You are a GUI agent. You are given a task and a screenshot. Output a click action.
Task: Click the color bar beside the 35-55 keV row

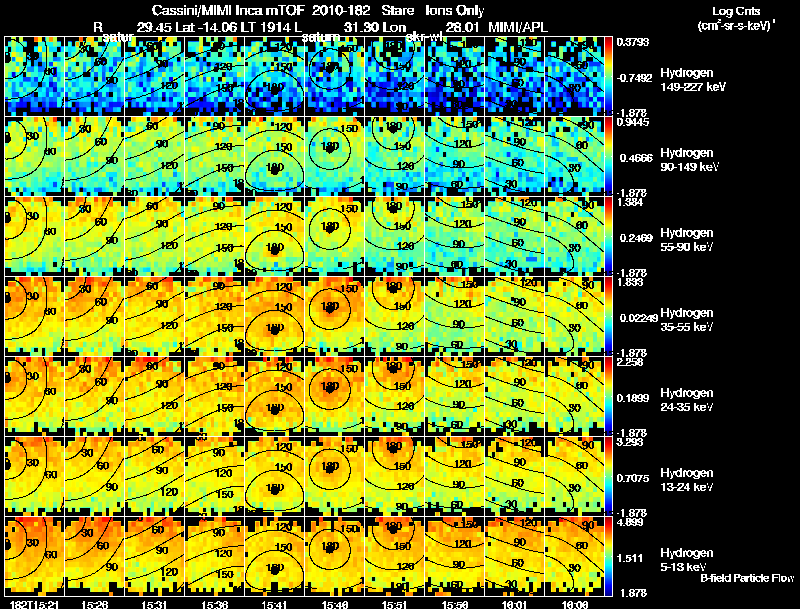(x=608, y=316)
